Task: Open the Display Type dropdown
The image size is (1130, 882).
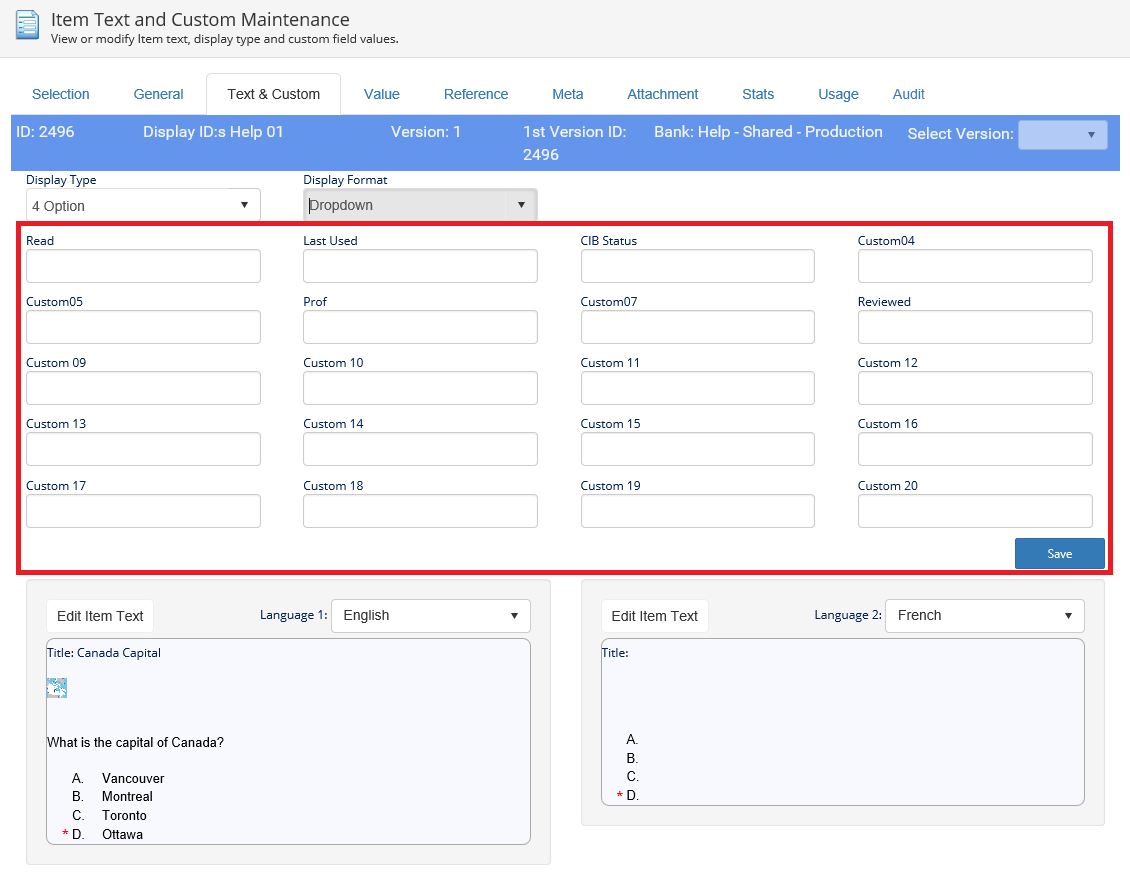Action: tap(143, 205)
